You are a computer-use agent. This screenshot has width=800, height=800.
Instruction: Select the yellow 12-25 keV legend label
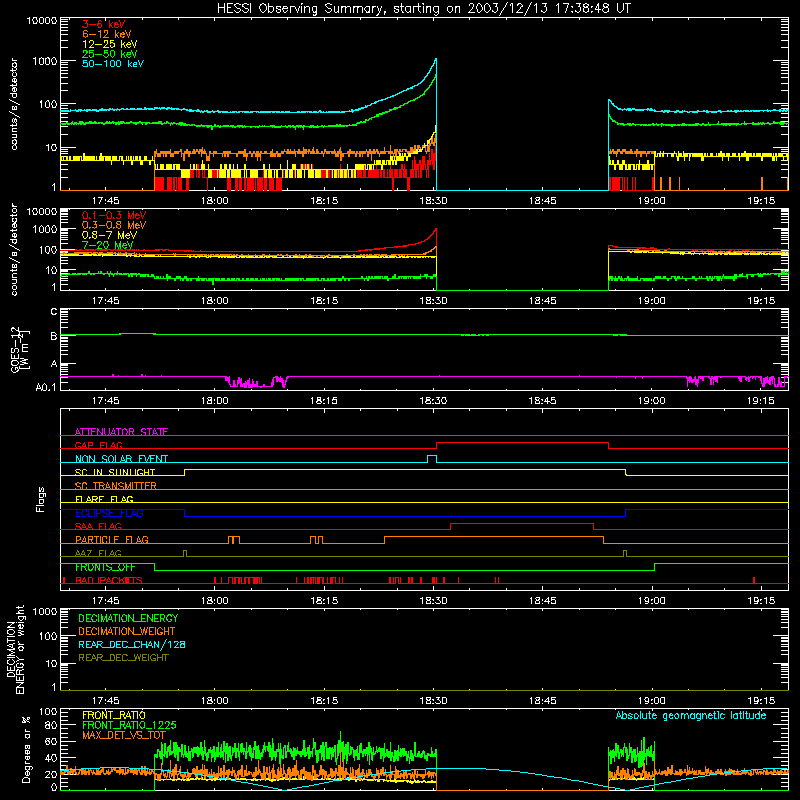(x=110, y=44)
